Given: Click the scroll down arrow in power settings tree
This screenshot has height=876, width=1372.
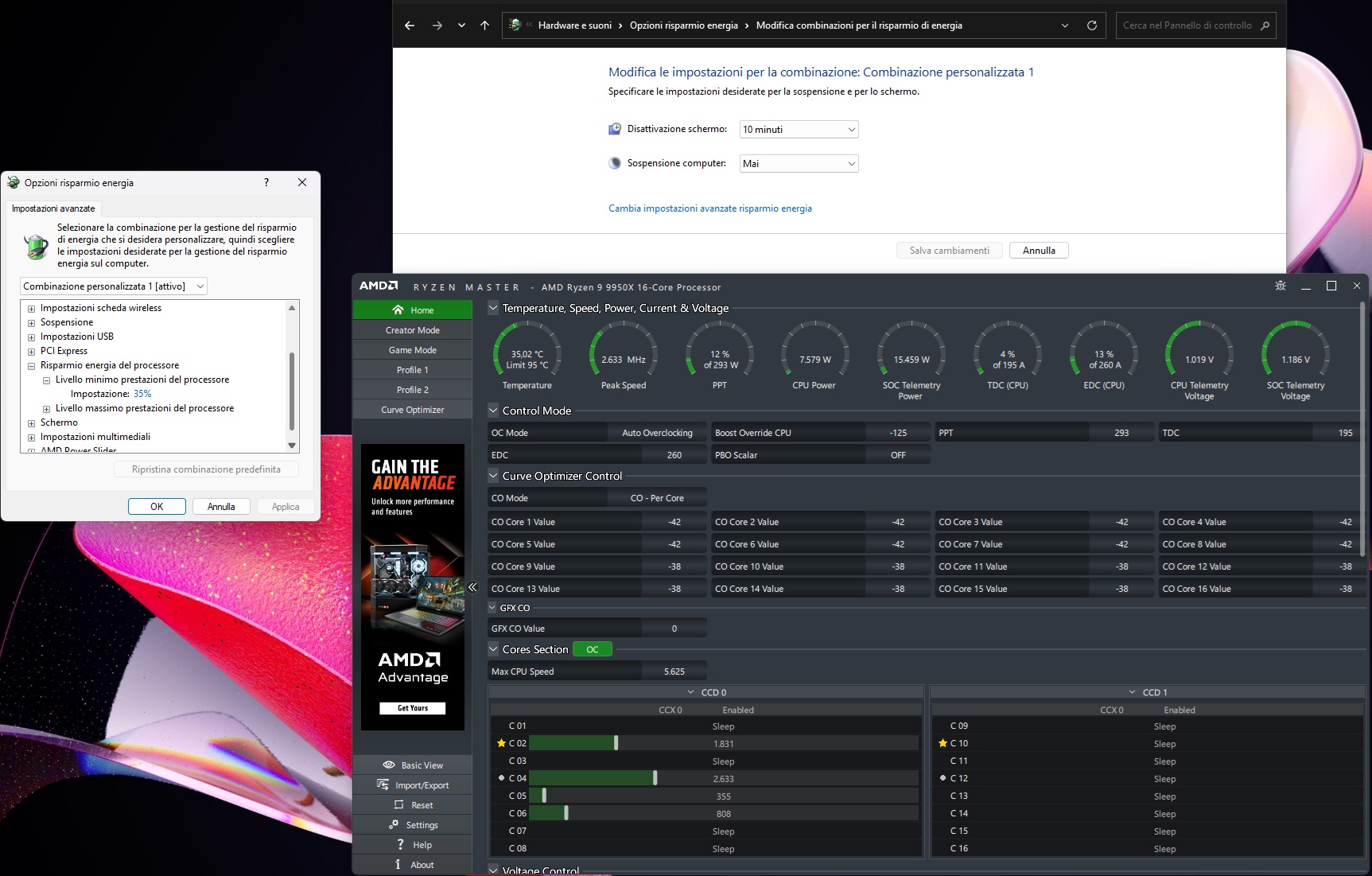Looking at the screenshot, I should (x=292, y=446).
